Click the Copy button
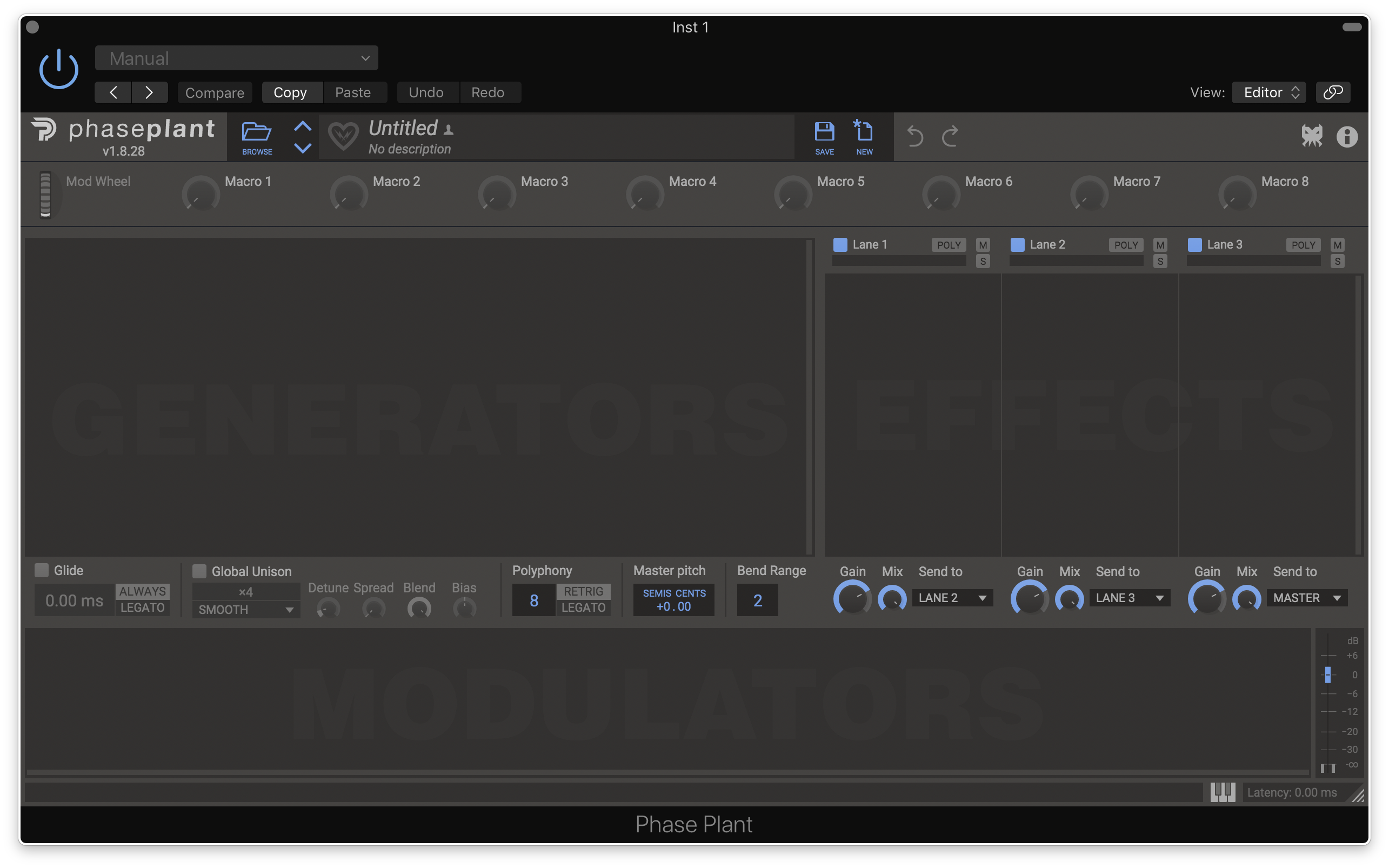The image size is (1389, 868). tap(290, 92)
